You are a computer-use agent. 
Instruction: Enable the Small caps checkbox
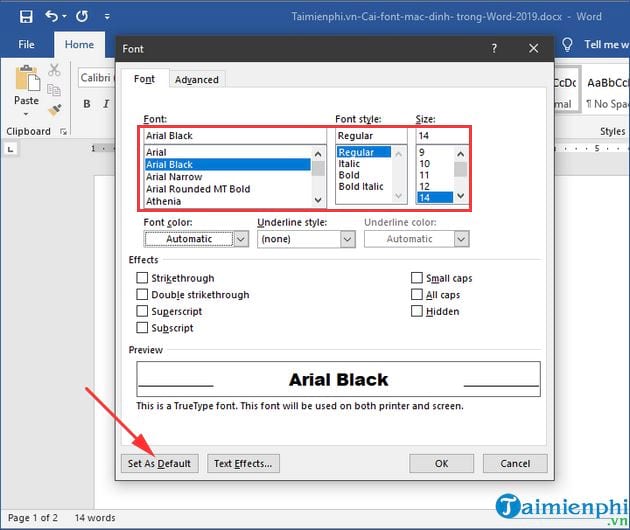(x=417, y=278)
